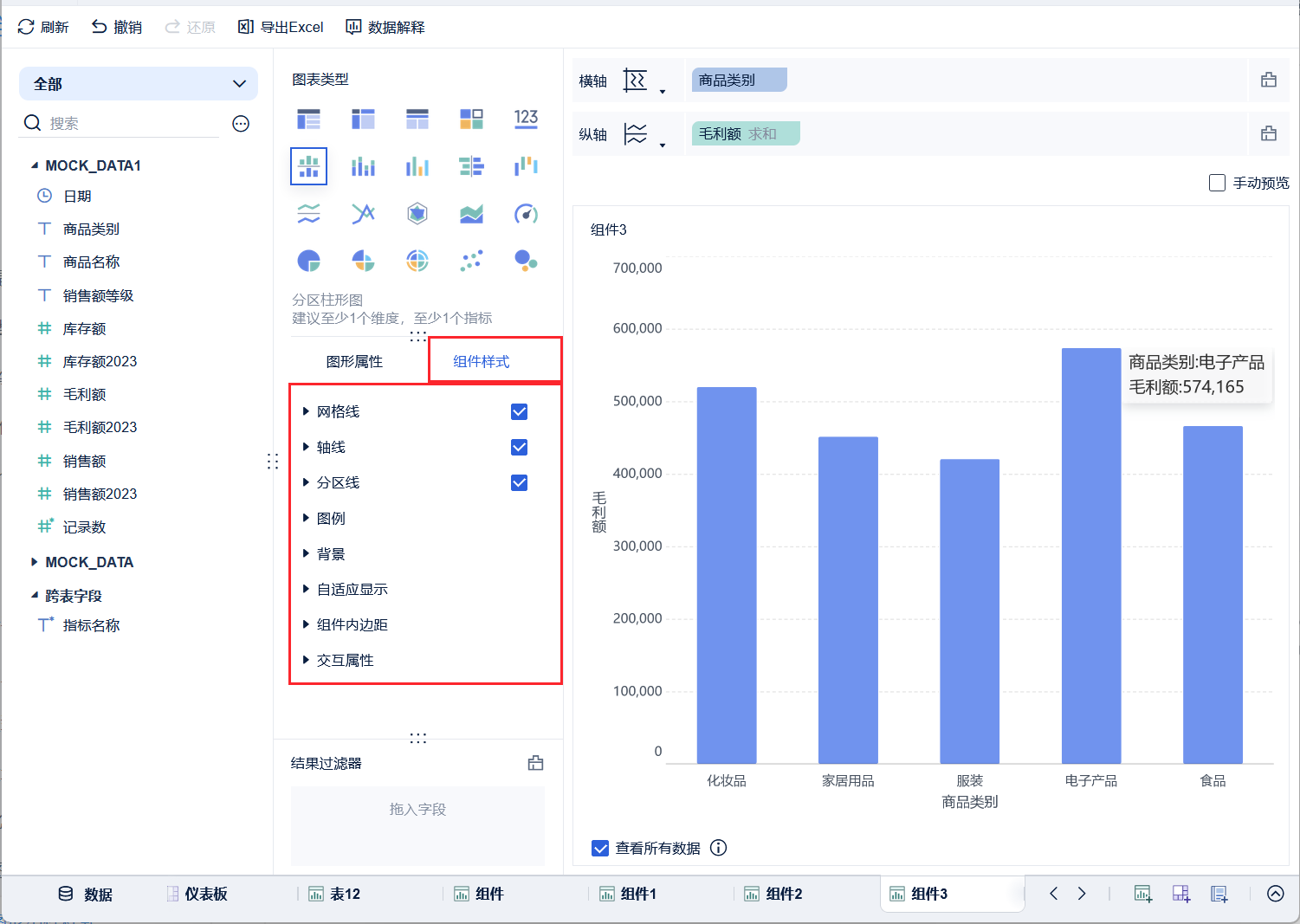Screen dimensions: 1300x924
Task: Select the detail table chart type icon
Action: 417,119
